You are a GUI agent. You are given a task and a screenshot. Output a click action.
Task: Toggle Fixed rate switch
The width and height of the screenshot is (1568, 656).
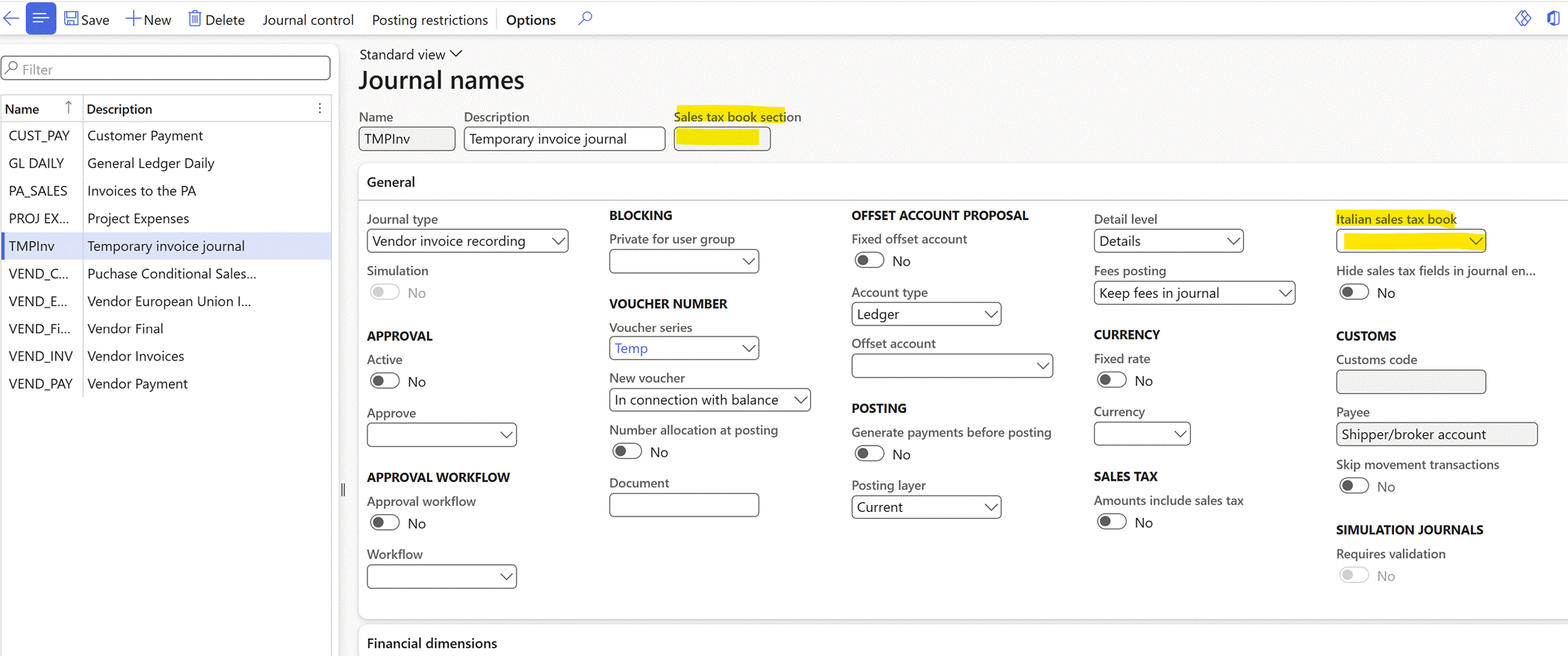1112,381
